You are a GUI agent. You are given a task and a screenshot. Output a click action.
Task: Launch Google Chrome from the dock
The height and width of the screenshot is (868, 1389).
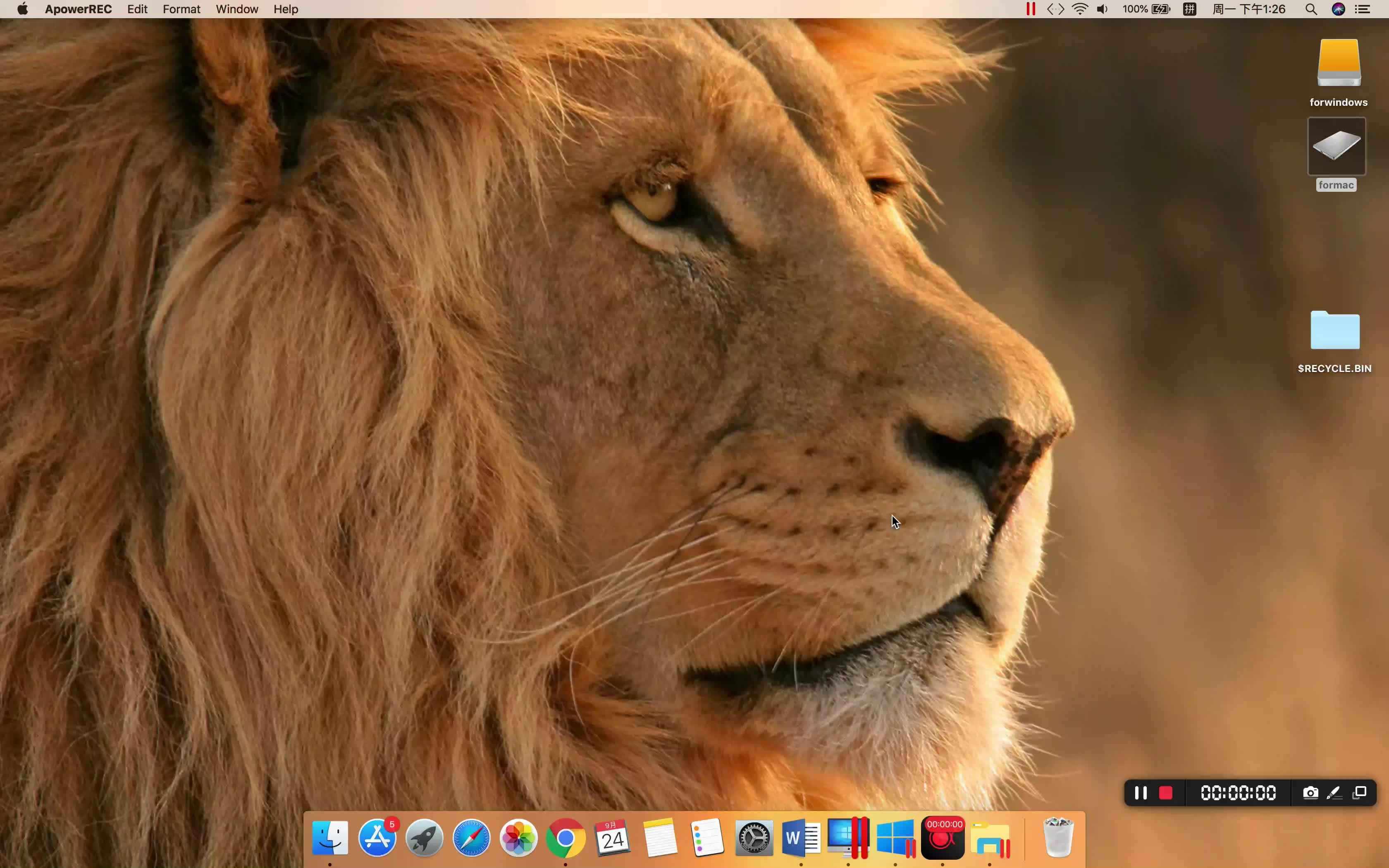pyautogui.click(x=566, y=838)
